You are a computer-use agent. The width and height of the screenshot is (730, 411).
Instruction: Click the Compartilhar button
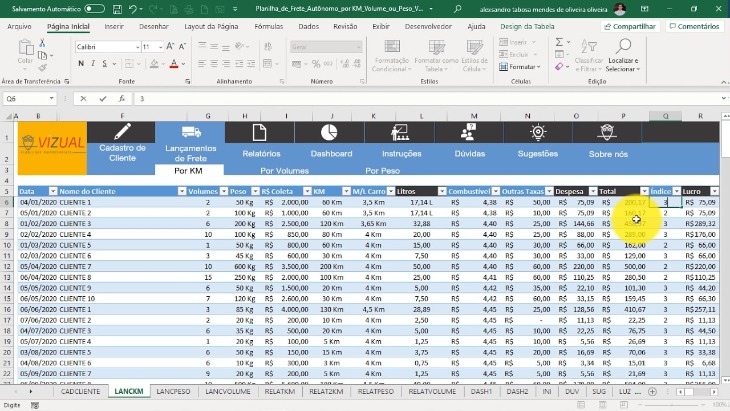(x=630, y=27)
